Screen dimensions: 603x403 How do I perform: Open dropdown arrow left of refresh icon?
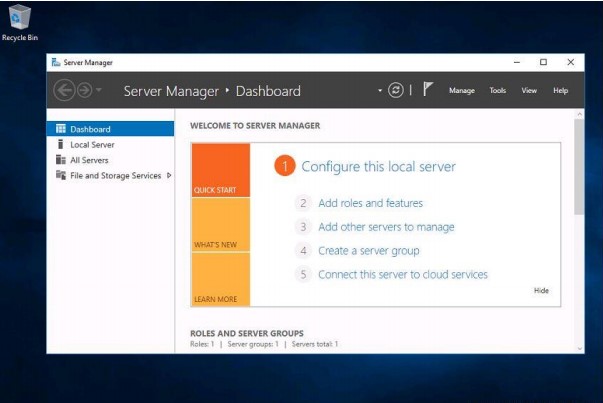click(x=380, y=91)
